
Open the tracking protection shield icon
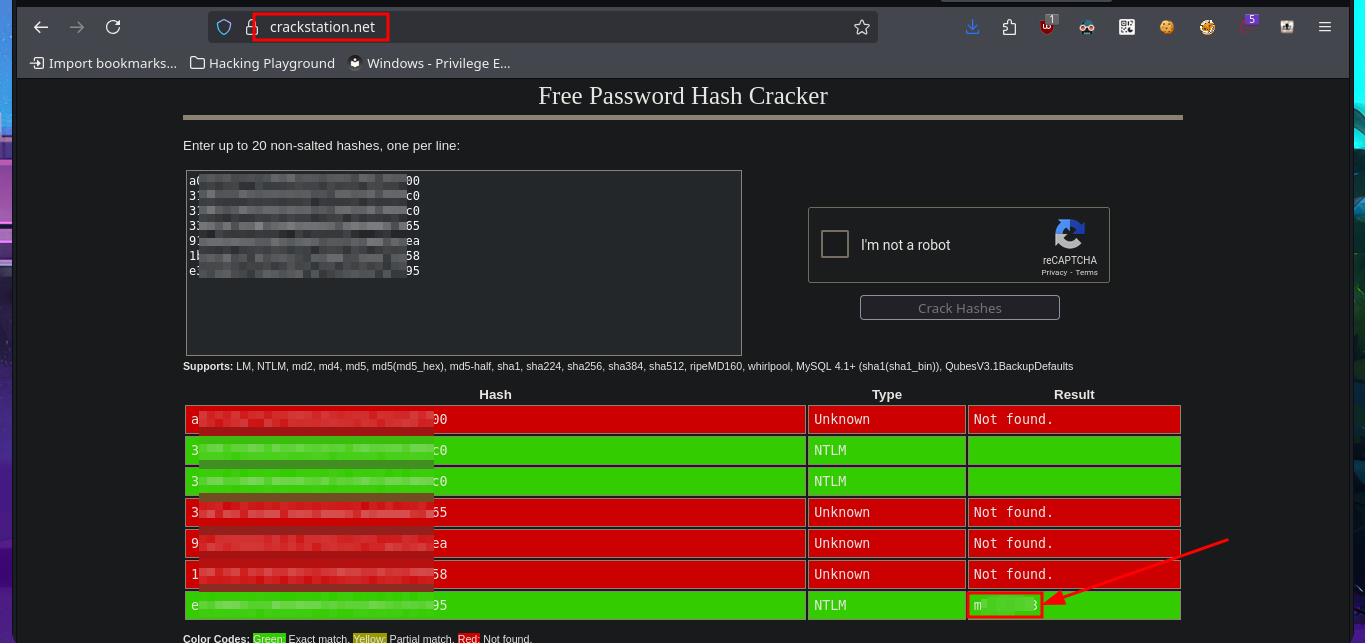[x=224, y=27]
